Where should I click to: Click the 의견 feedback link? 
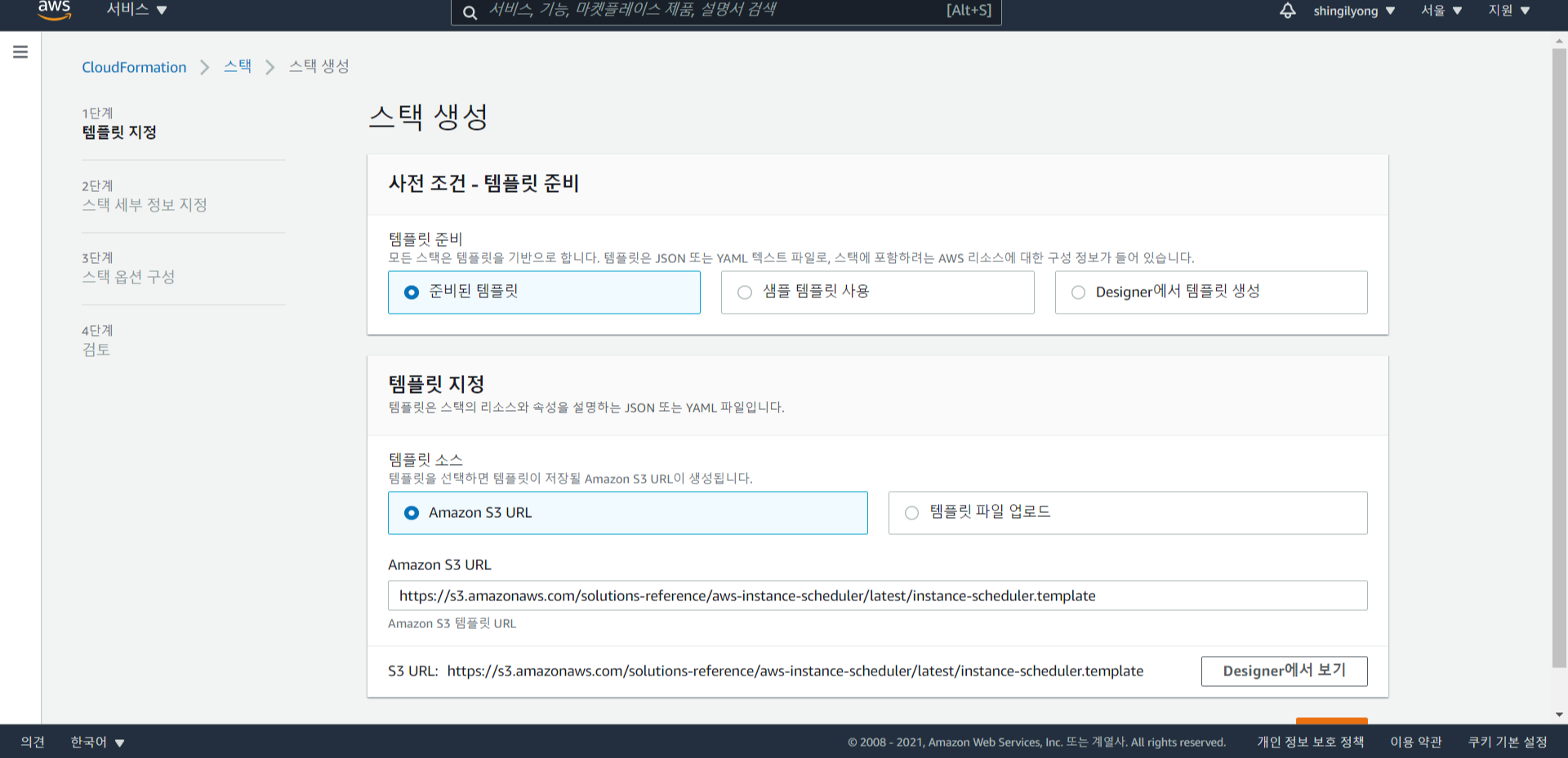point(33,742)
